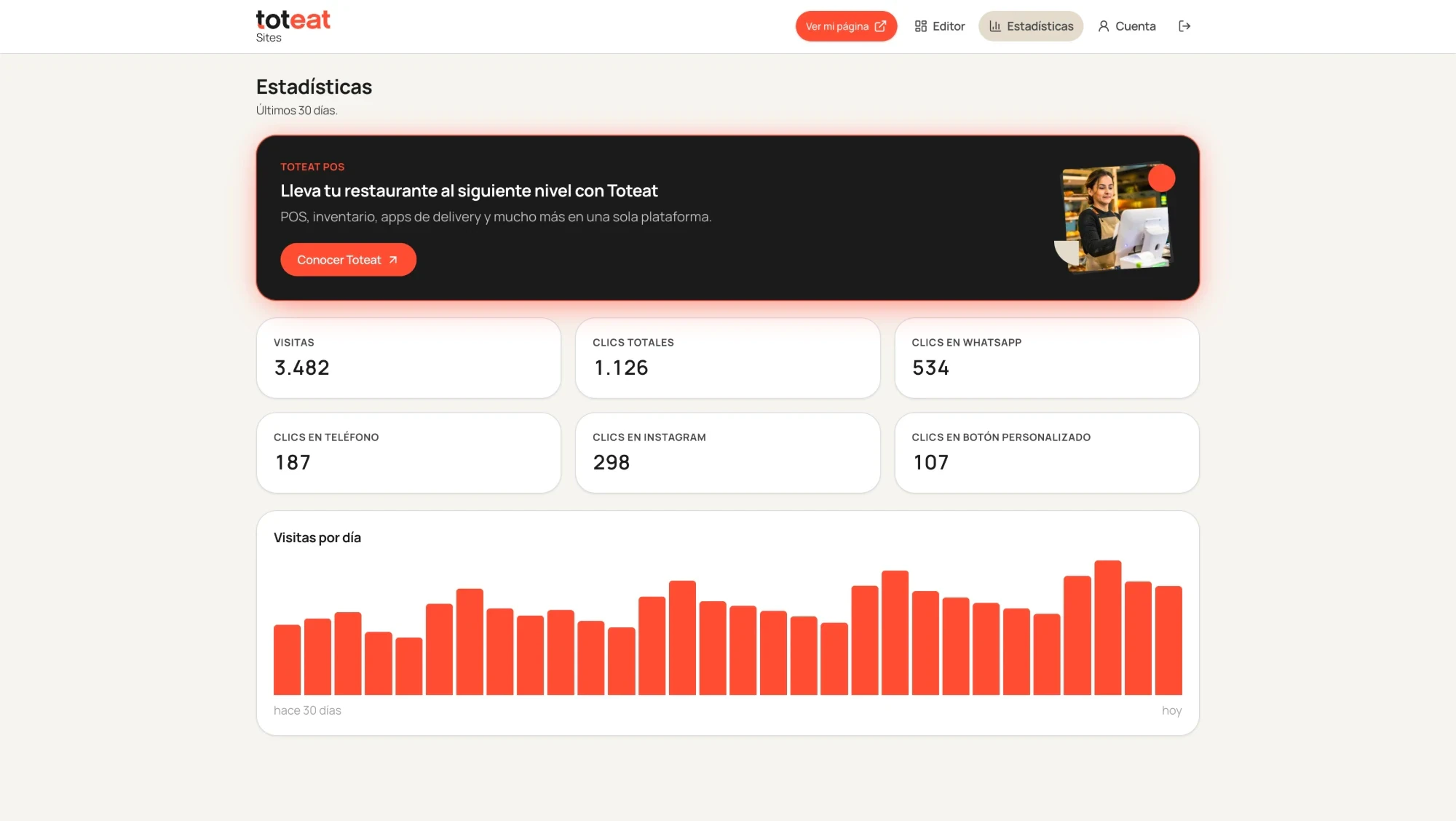Click the Clics totales card showing 1.126
Viewport: 1456px width, 821px height.
coord(727,358)
